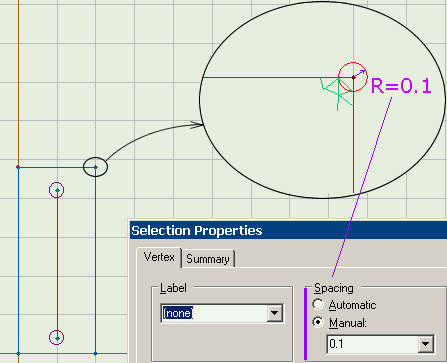Viewport: 447px width, 363px height.
Task: Click the Label group caption
Action: 173,288
